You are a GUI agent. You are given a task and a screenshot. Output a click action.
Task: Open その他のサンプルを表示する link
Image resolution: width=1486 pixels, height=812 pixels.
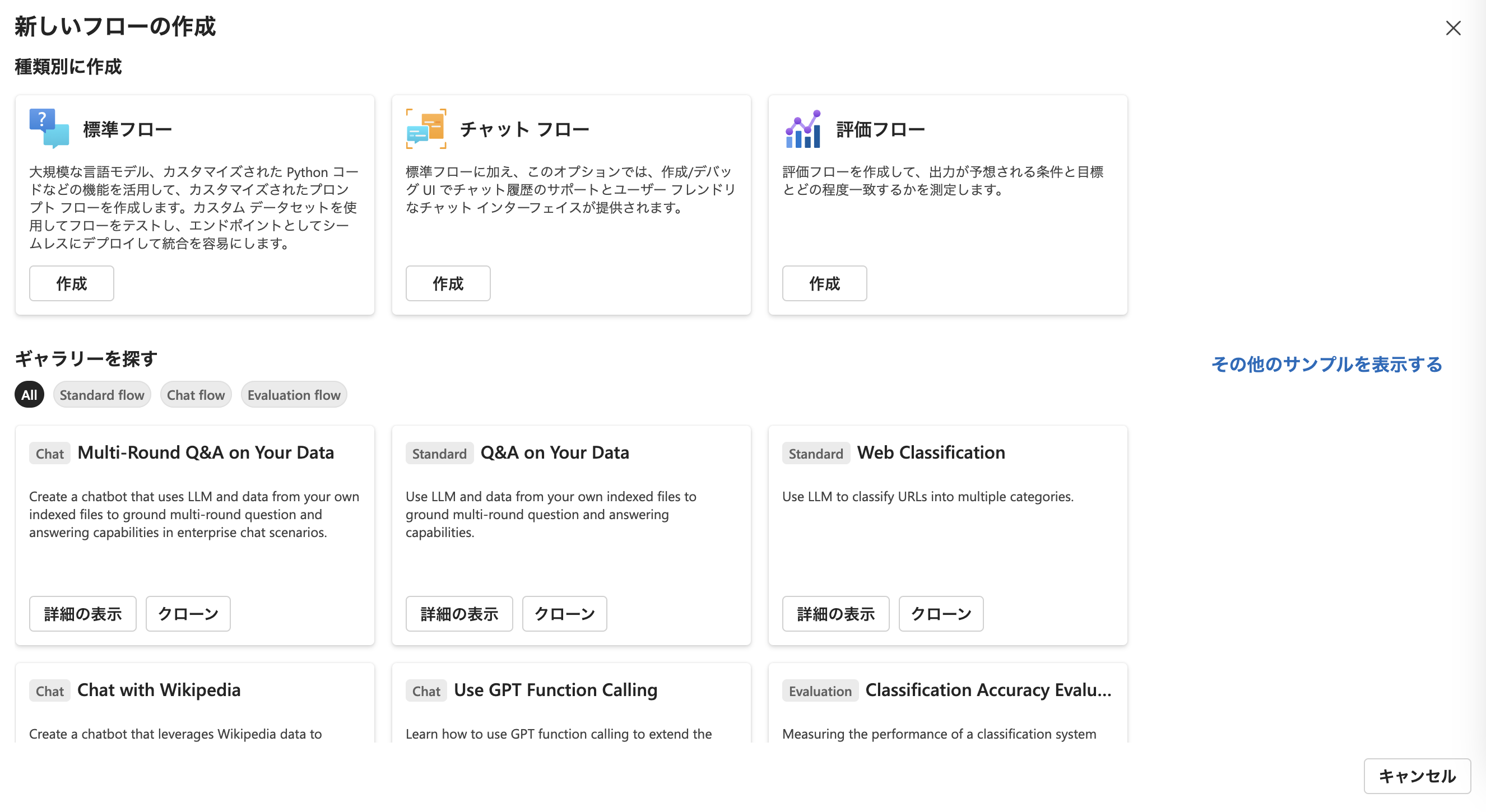tap(1326, 365)
